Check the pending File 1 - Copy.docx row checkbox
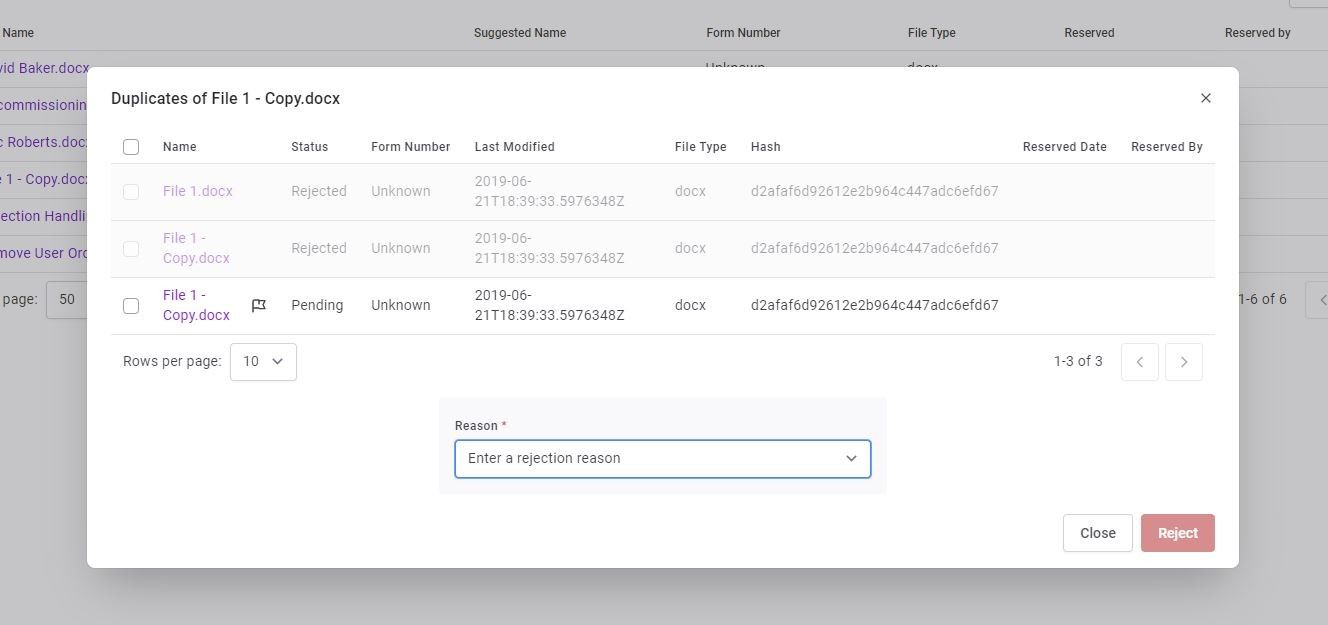The width and height of the screenshot is (1328, 625). pyautogui.click(x=131, y=306)
